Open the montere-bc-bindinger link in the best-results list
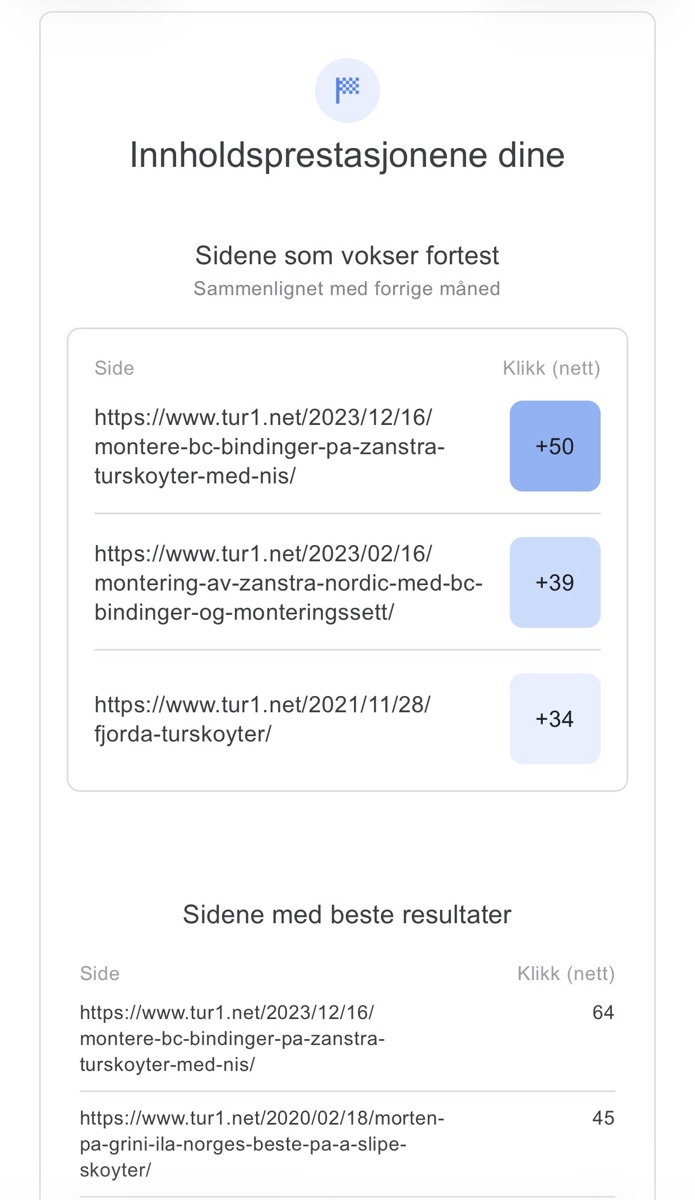This screenshot has height=1200, width=695. 232,1038
